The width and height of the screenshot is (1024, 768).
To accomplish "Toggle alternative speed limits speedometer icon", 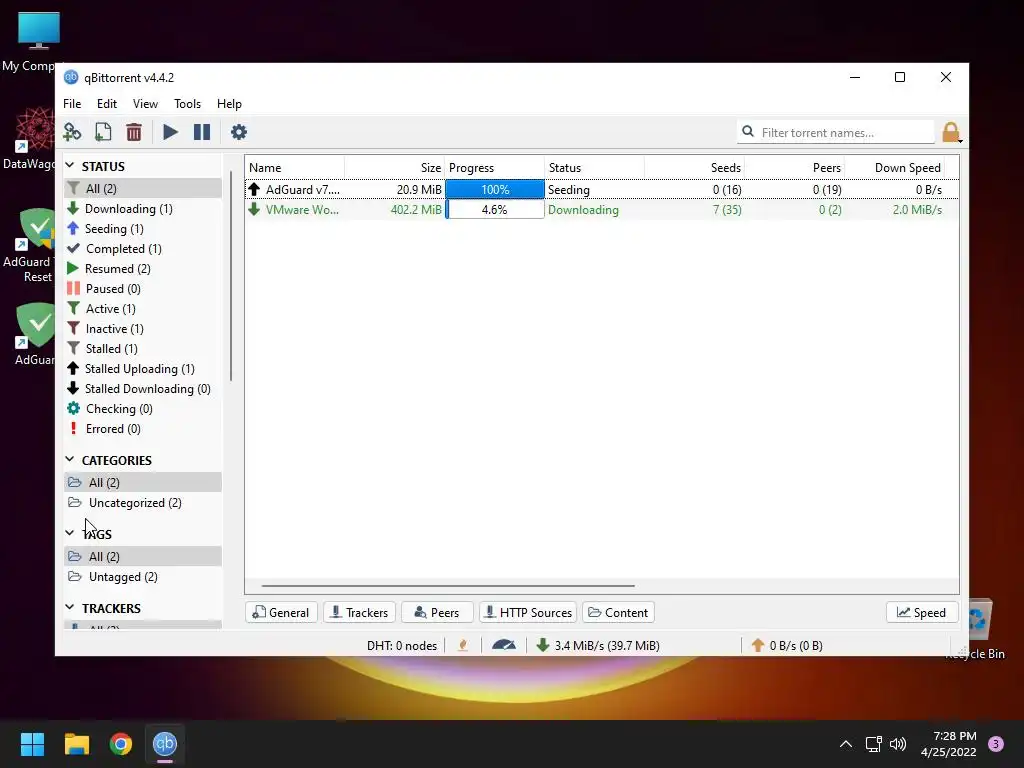I will point(504,645).
